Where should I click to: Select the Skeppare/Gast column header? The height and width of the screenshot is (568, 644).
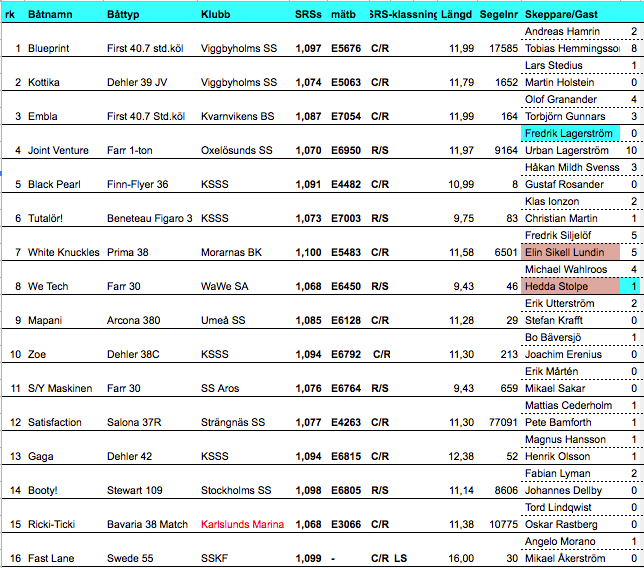(564, 17)
